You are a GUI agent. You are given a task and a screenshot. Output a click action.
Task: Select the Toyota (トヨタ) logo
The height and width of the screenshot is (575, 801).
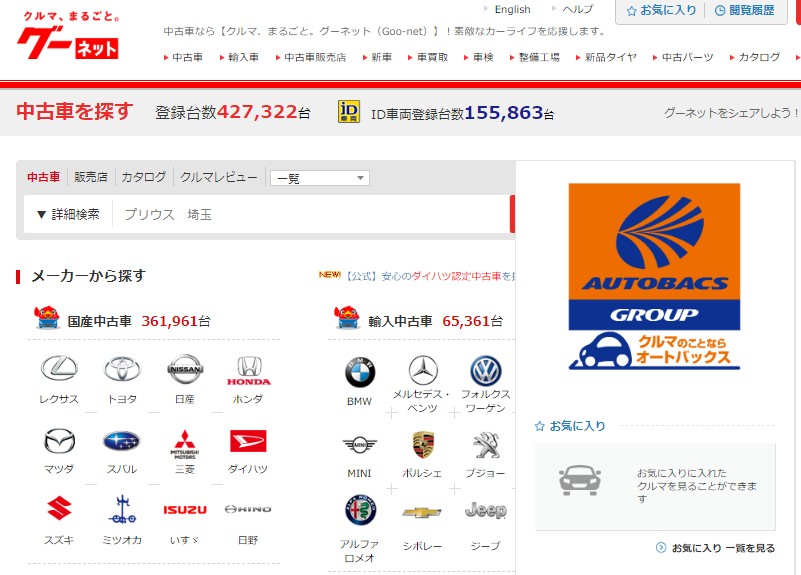point(122,368)
